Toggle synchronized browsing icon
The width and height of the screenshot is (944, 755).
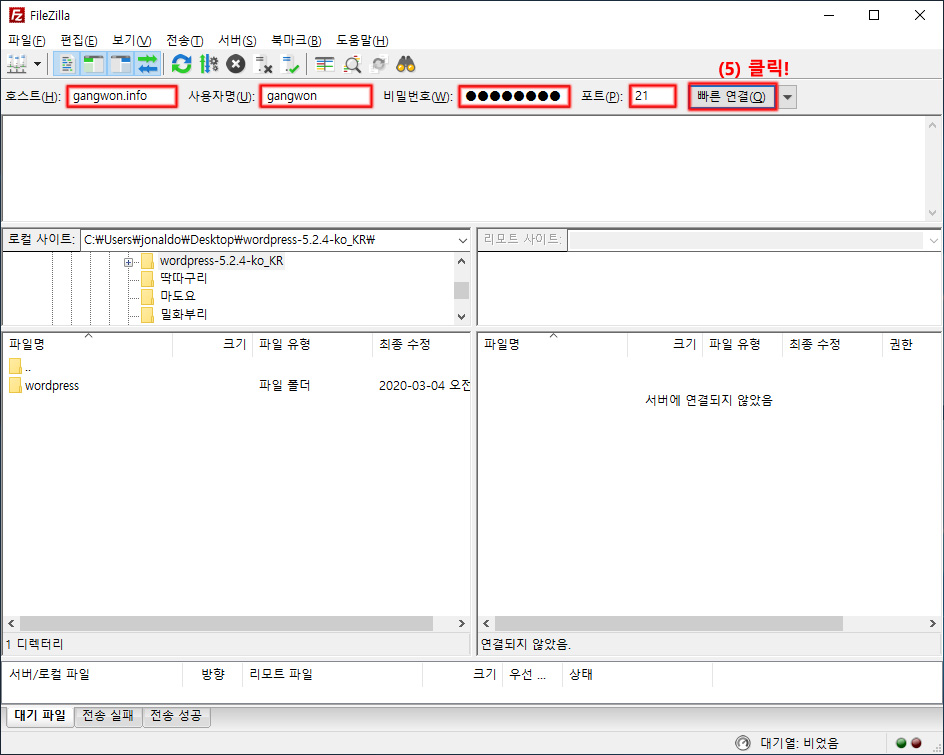coord(379,64)
